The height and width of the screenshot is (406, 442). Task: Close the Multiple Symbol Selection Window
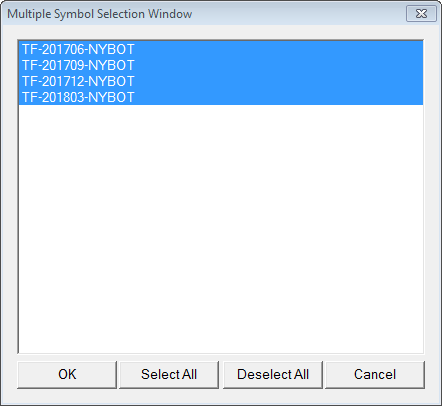click(x=421, y=14)
